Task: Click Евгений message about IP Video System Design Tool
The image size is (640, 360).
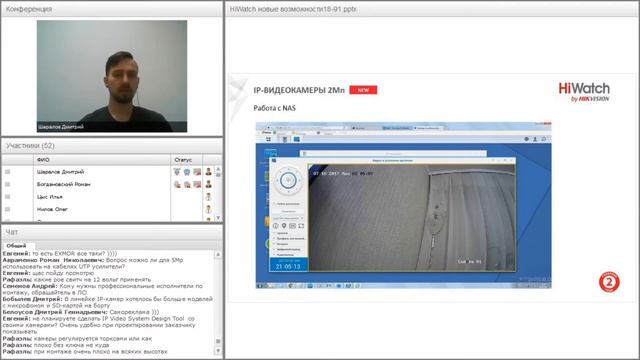Action: coord(99,325)
